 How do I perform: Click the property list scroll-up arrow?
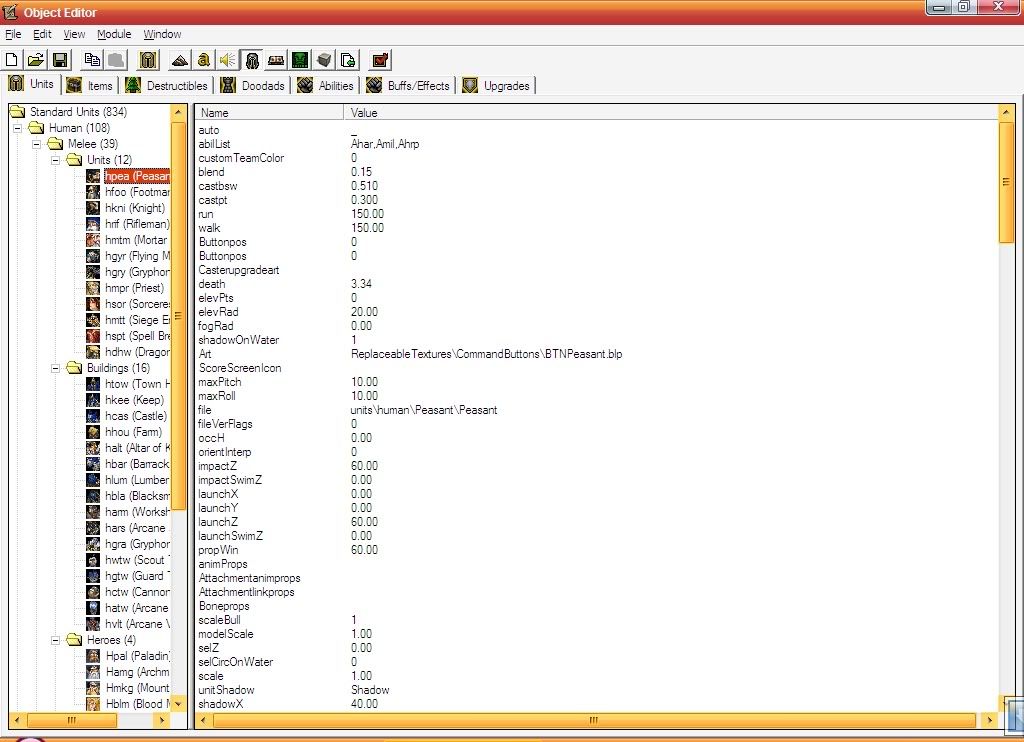coord(1006,113)
